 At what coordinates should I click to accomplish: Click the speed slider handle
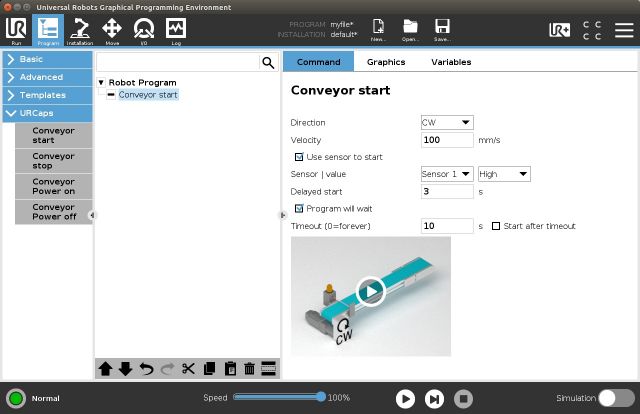321,397
